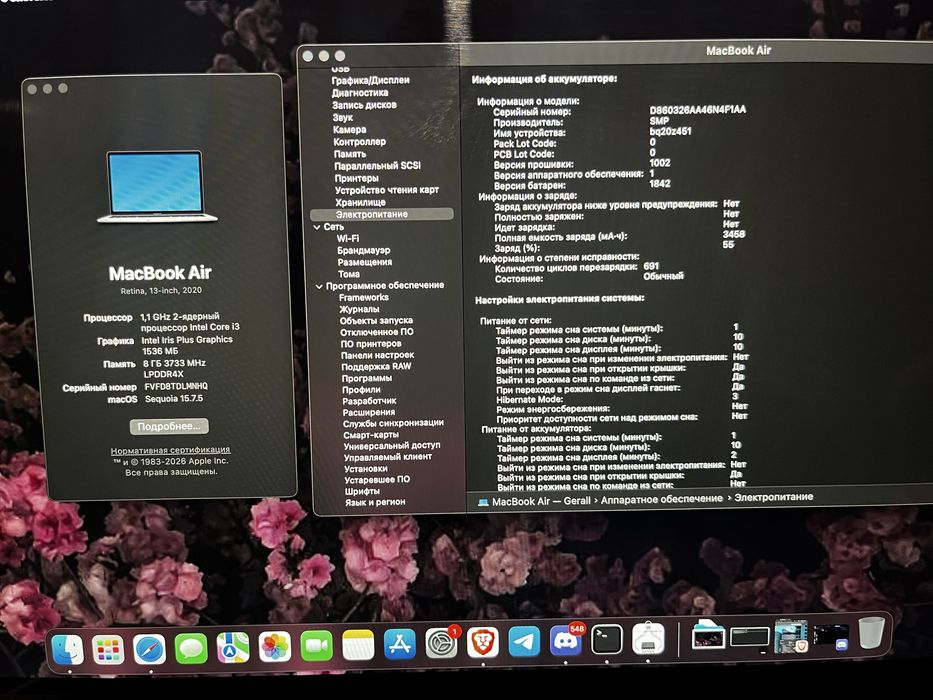Open the Messages app in Dock
This screenshot has width=933, height=700.
[x=191, y=648]
